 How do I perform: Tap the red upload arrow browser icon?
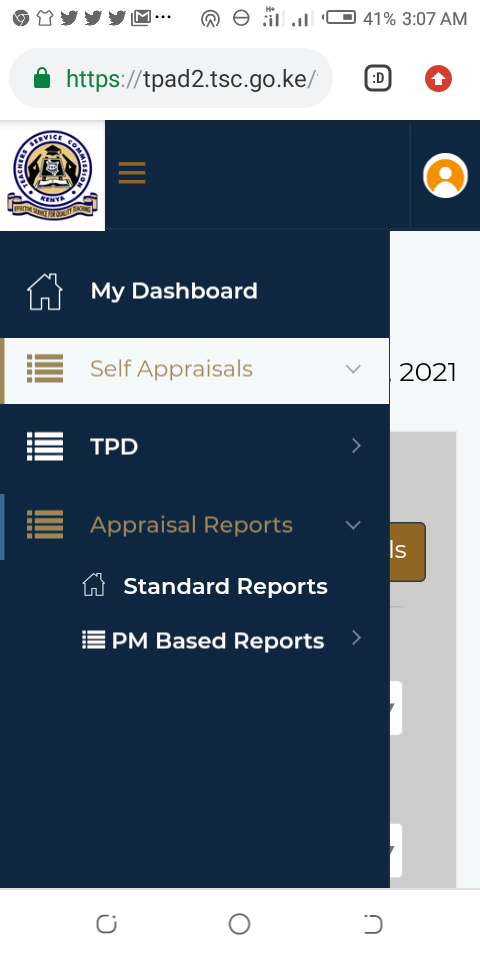(x=438, y=78)
